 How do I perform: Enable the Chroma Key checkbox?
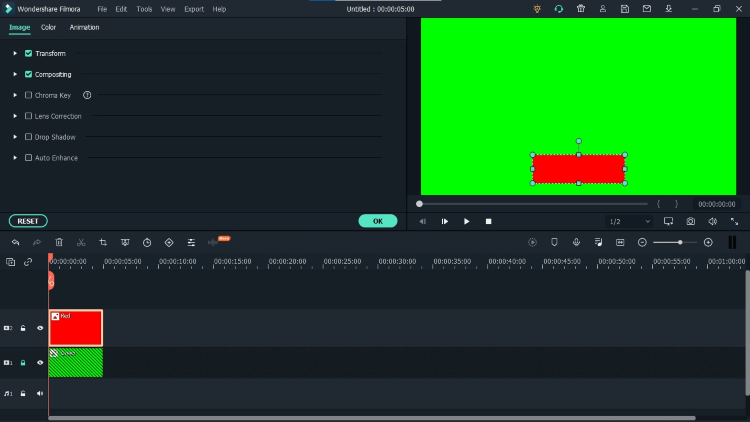28,95
